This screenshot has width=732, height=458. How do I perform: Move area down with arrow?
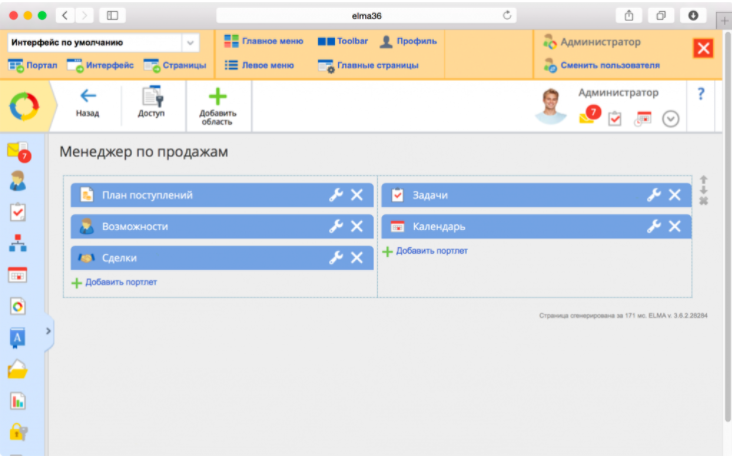click(x=704, y=190)
